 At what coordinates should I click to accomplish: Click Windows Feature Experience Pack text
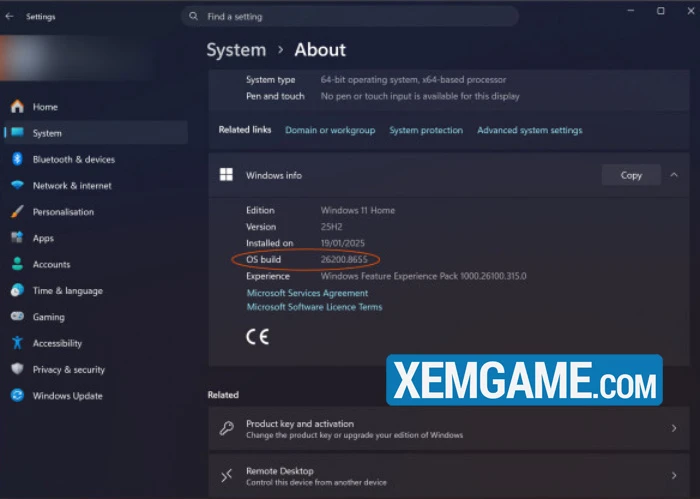tap(423, 276)
